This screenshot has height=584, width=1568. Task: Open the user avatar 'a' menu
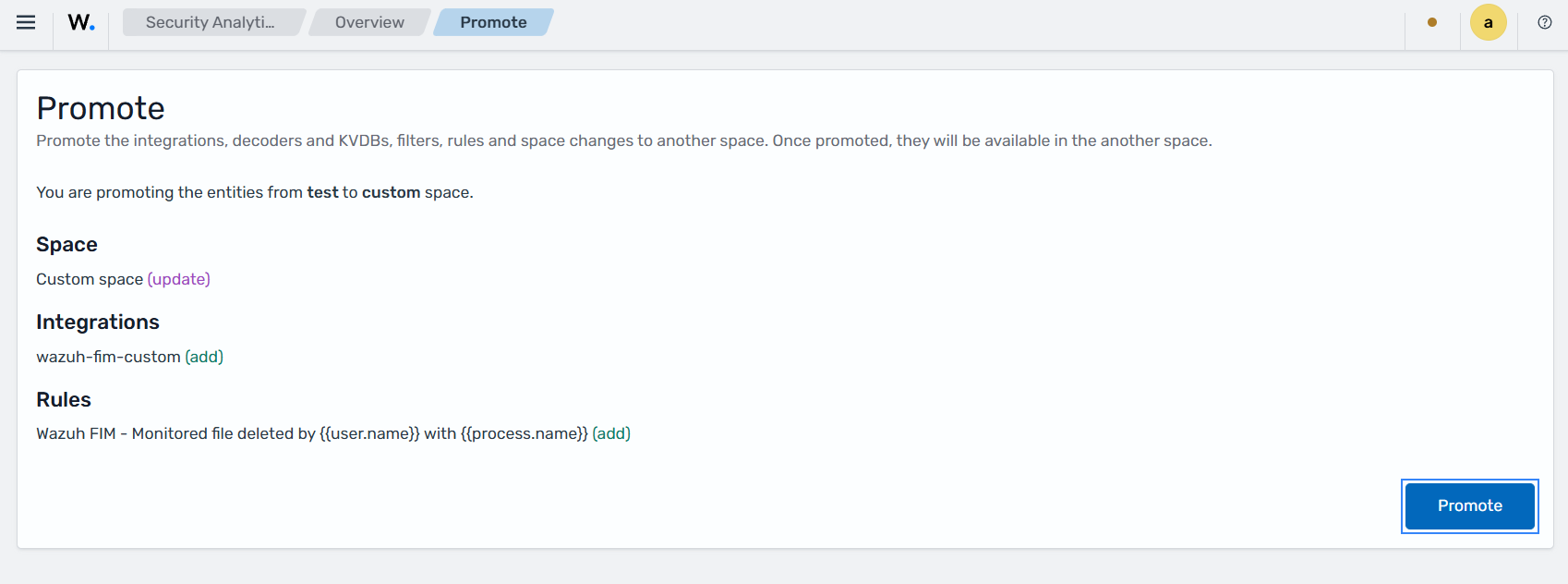coord(1489,22)
